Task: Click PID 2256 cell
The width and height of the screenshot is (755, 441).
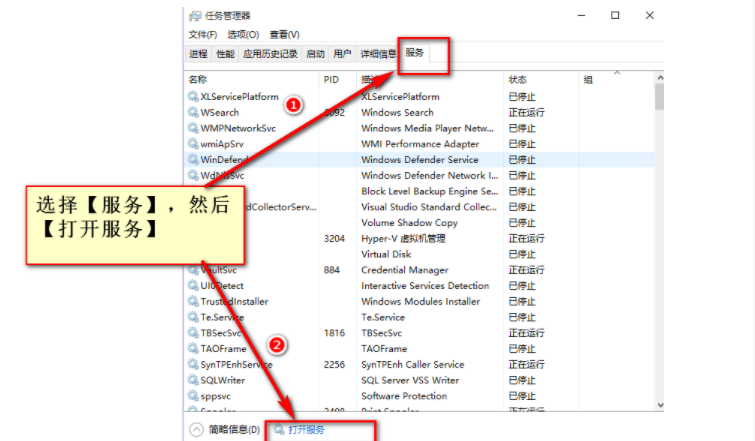Action: (x=334, y=364)
